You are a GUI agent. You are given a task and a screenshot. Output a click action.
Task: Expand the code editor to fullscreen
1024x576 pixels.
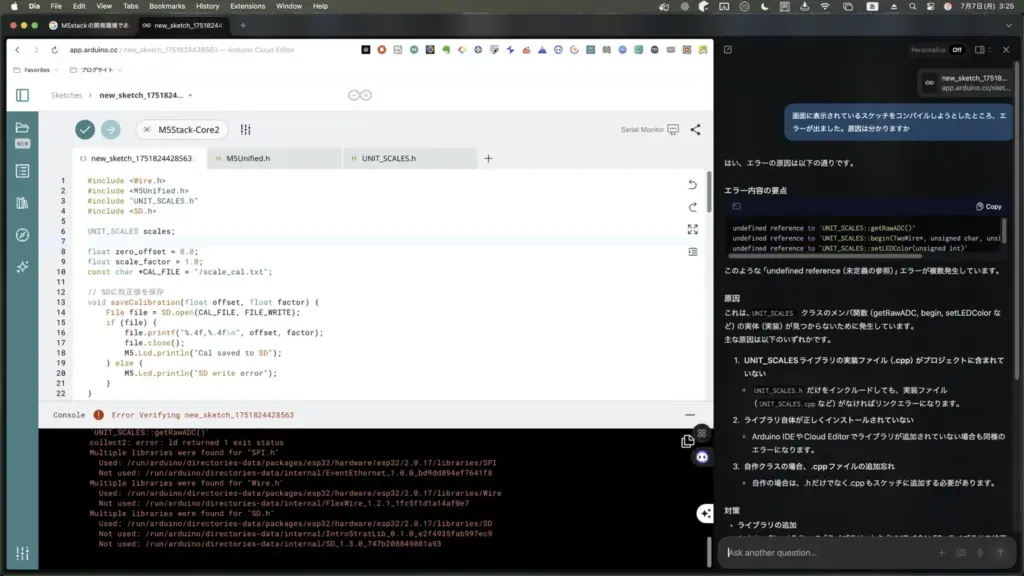coord(692,229)
